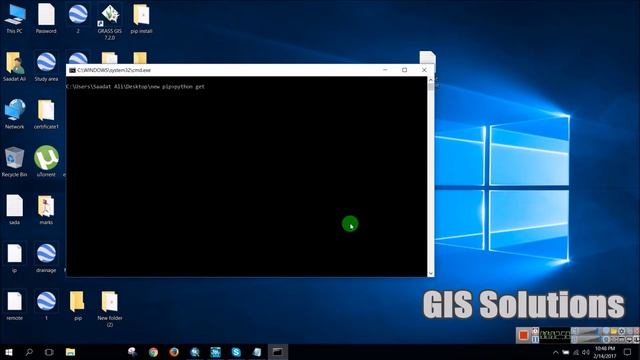The width and height of the screenshot is (640, 360).
Task: Open the Windows Start menu
Action: click(9, 352)
